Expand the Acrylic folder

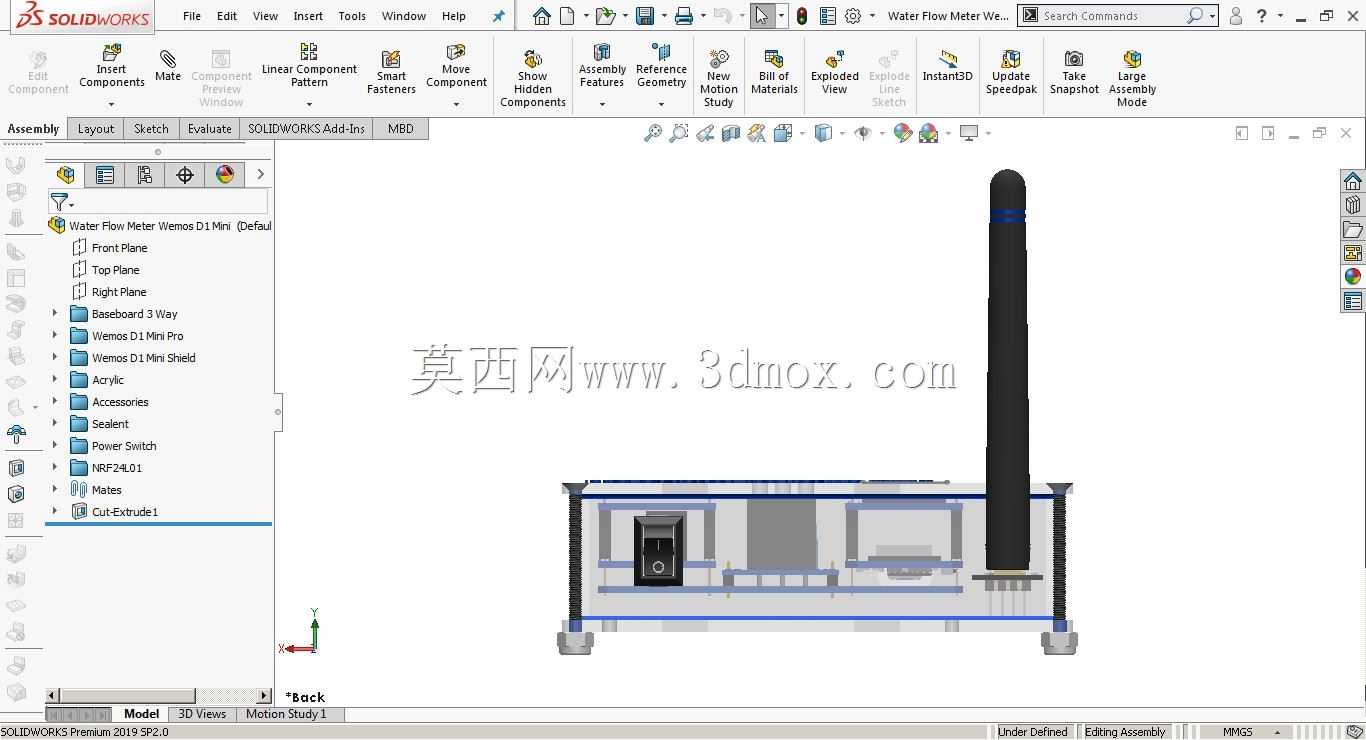click(x=55, y=380)
